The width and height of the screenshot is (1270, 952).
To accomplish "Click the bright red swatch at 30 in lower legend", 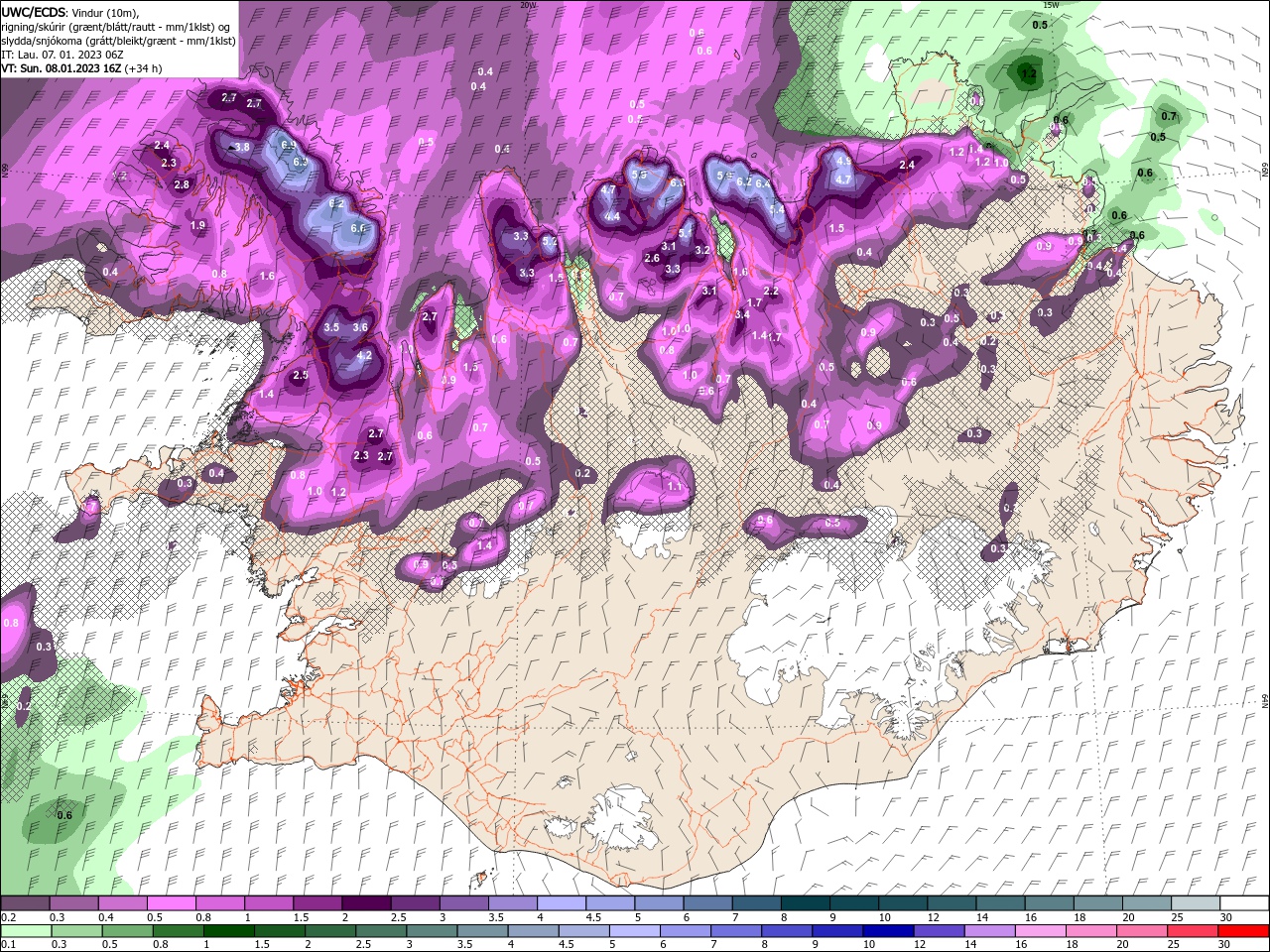I will 1244,931.
